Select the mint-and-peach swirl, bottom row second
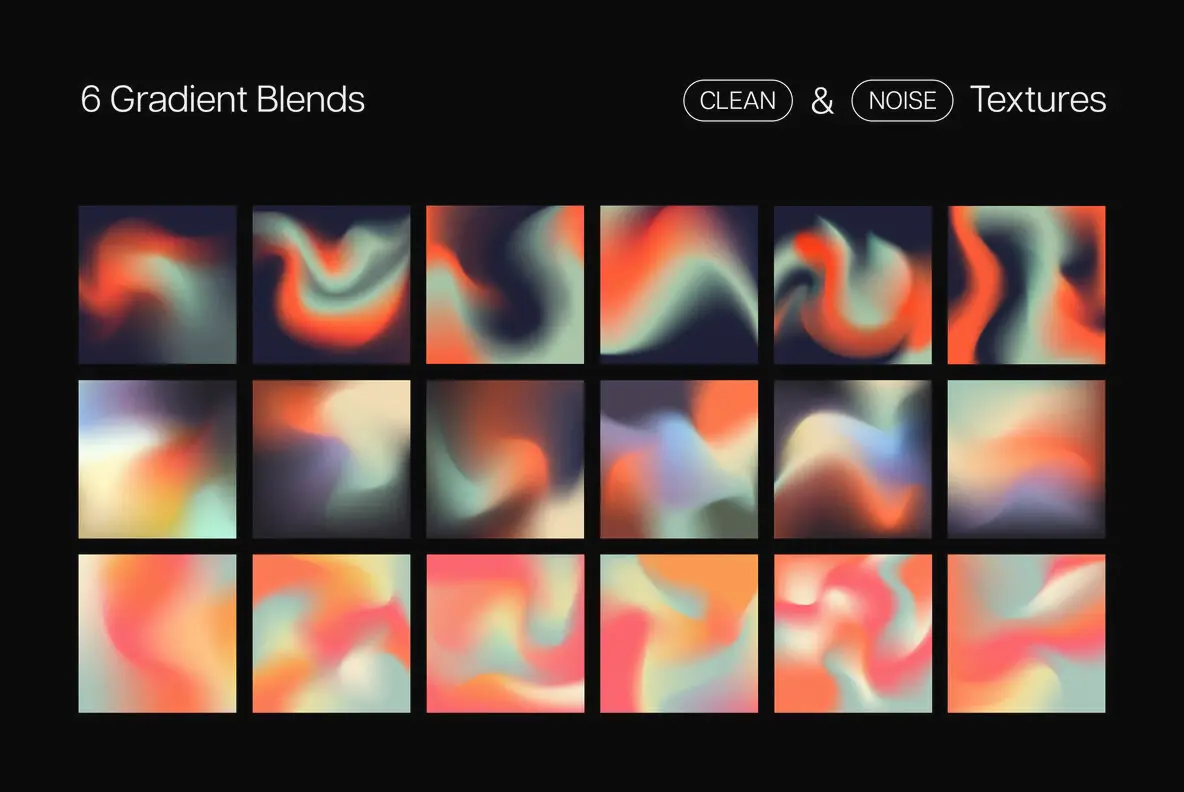 (331, 632)
